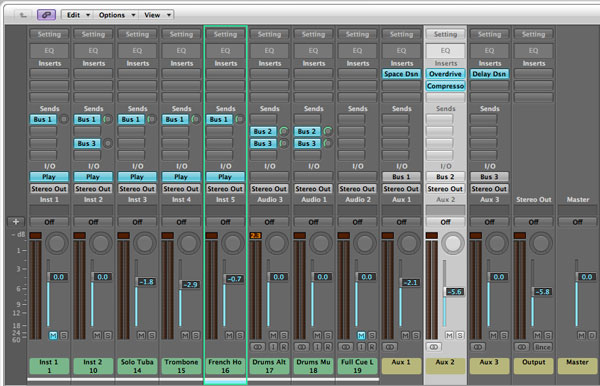Toggle stereo format icon on Aux 1 channel
This screenshot has height=386, width=600.
390,347
